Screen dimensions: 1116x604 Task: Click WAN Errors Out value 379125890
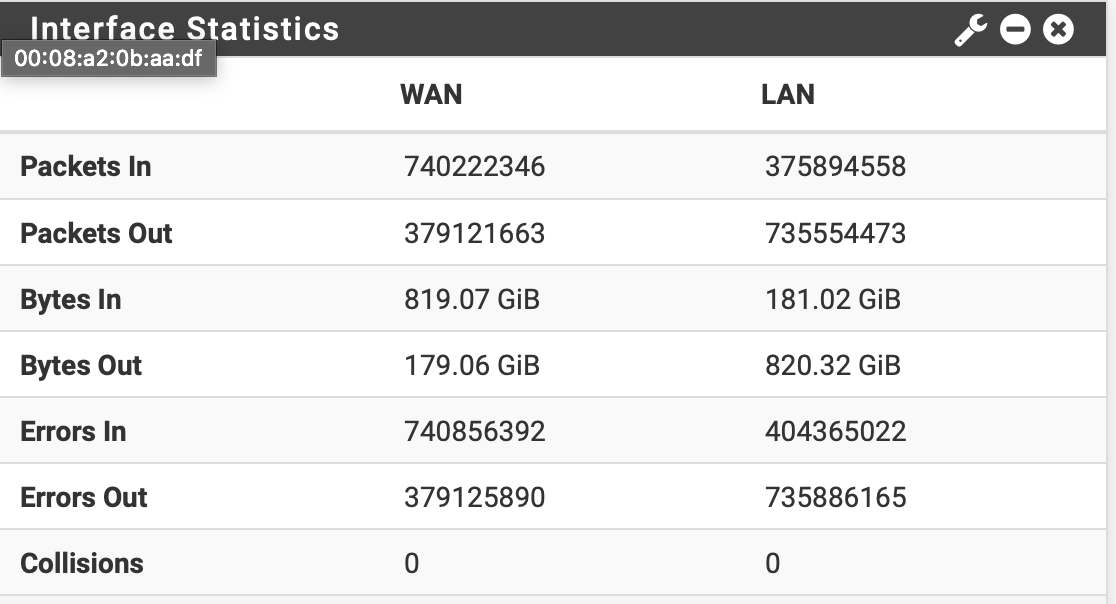point(475,497)
